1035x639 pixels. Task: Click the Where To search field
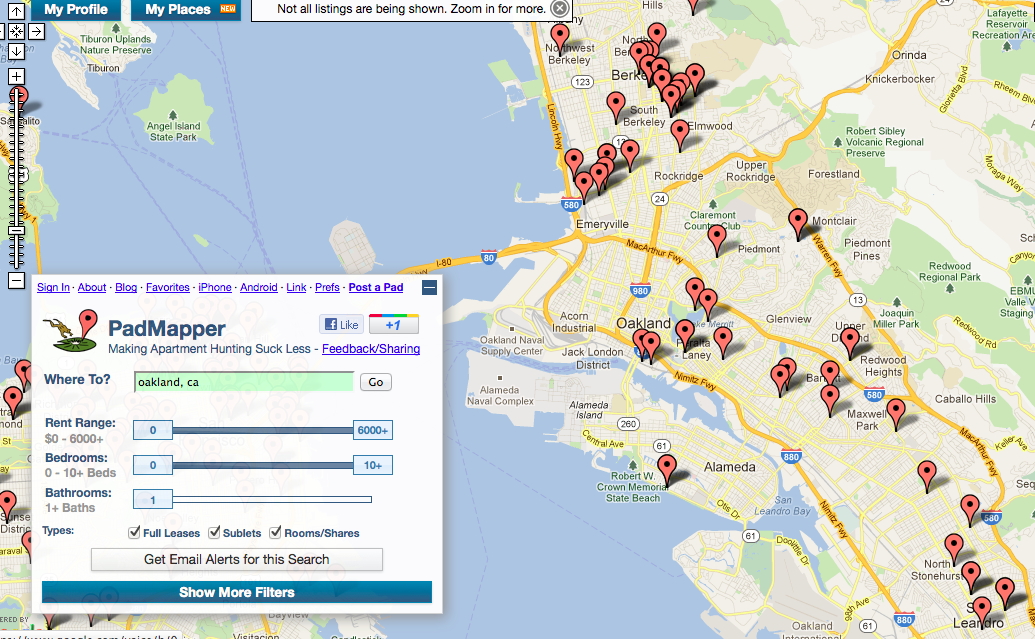[244, 381]
